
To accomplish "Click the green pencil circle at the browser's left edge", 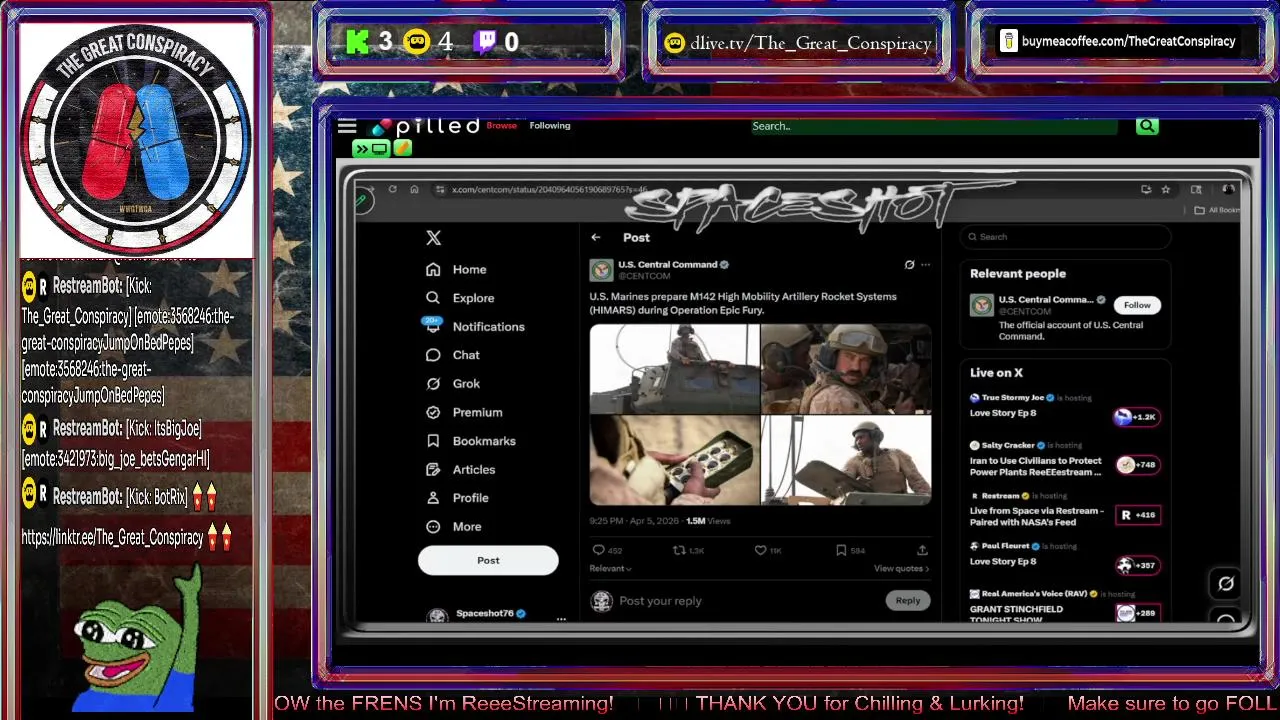I will (x=363, y=201).
